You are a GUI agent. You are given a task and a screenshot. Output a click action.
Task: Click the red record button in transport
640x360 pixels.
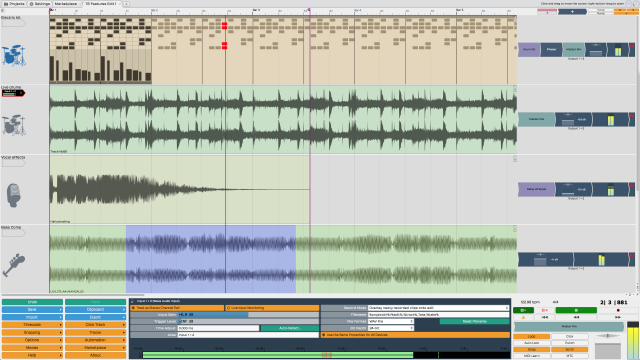pos(618,310)
